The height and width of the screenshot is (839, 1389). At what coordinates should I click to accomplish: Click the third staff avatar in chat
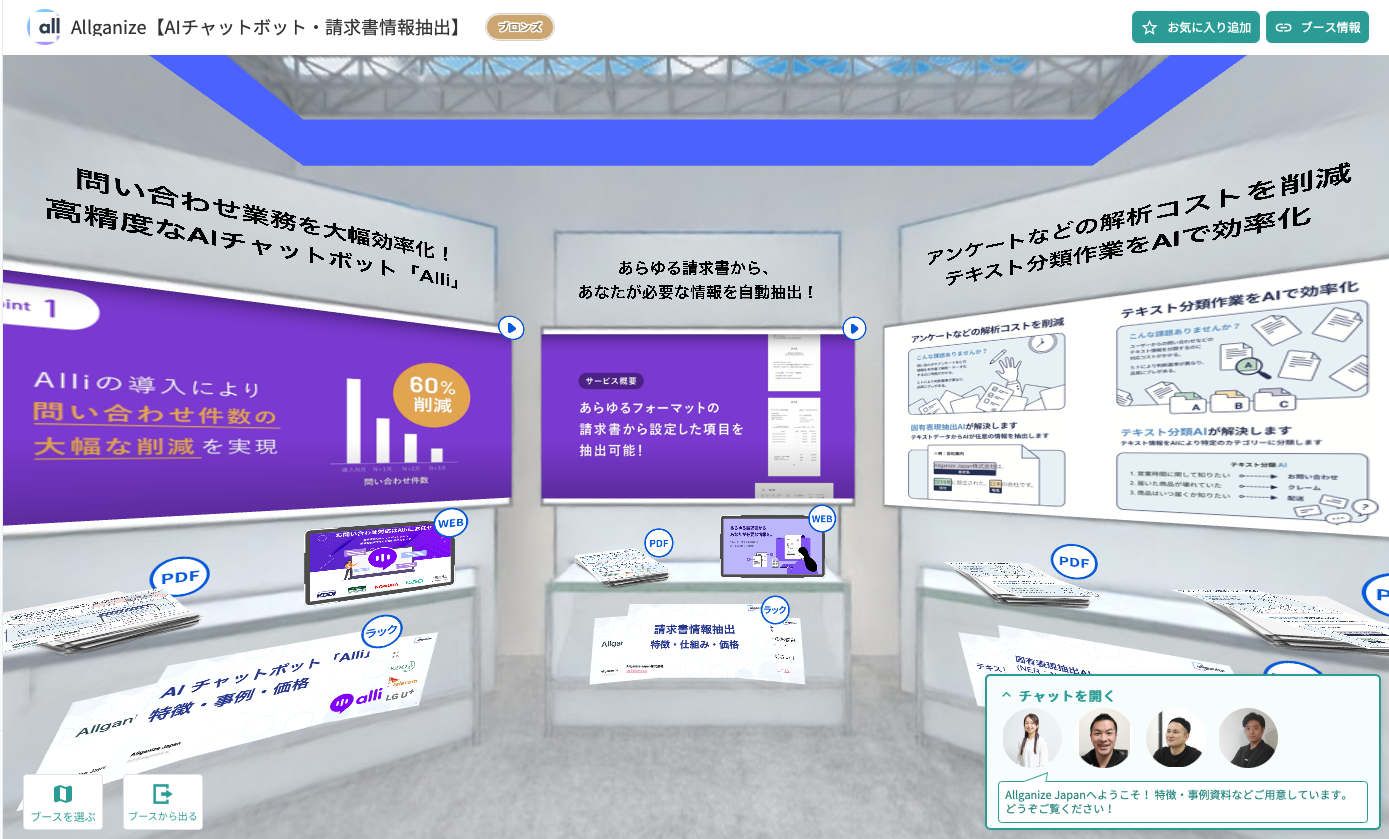[x=1176, y=738]
